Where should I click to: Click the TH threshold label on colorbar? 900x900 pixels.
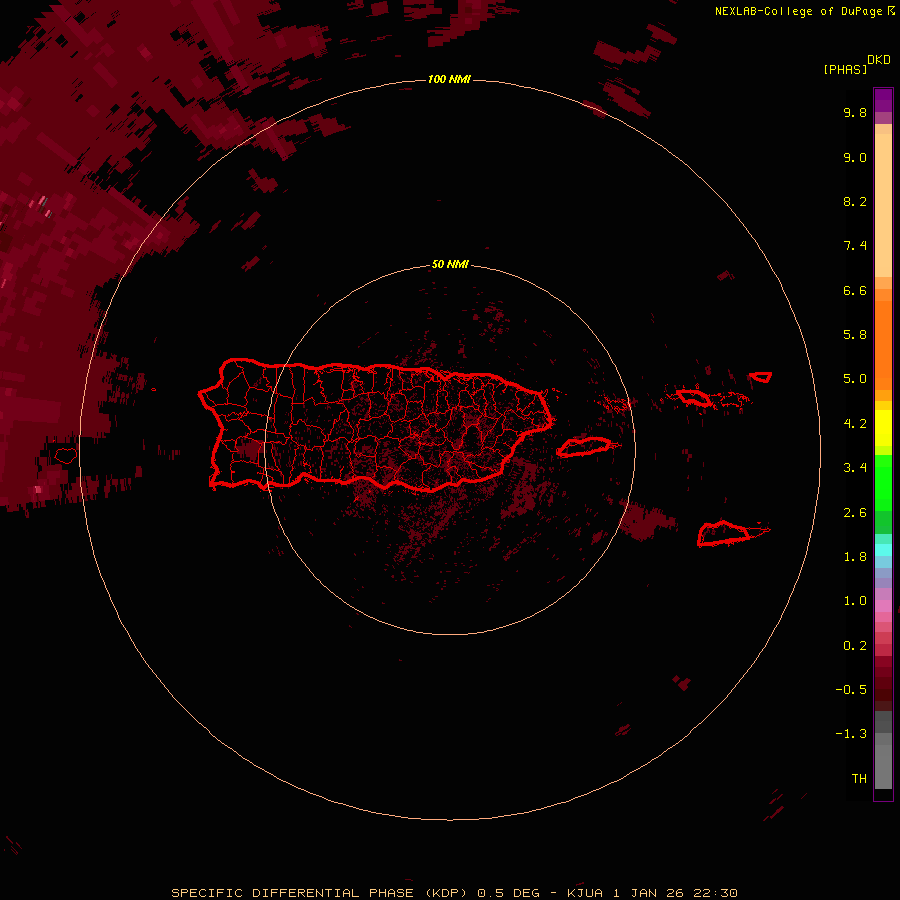(x=859, y=779)
